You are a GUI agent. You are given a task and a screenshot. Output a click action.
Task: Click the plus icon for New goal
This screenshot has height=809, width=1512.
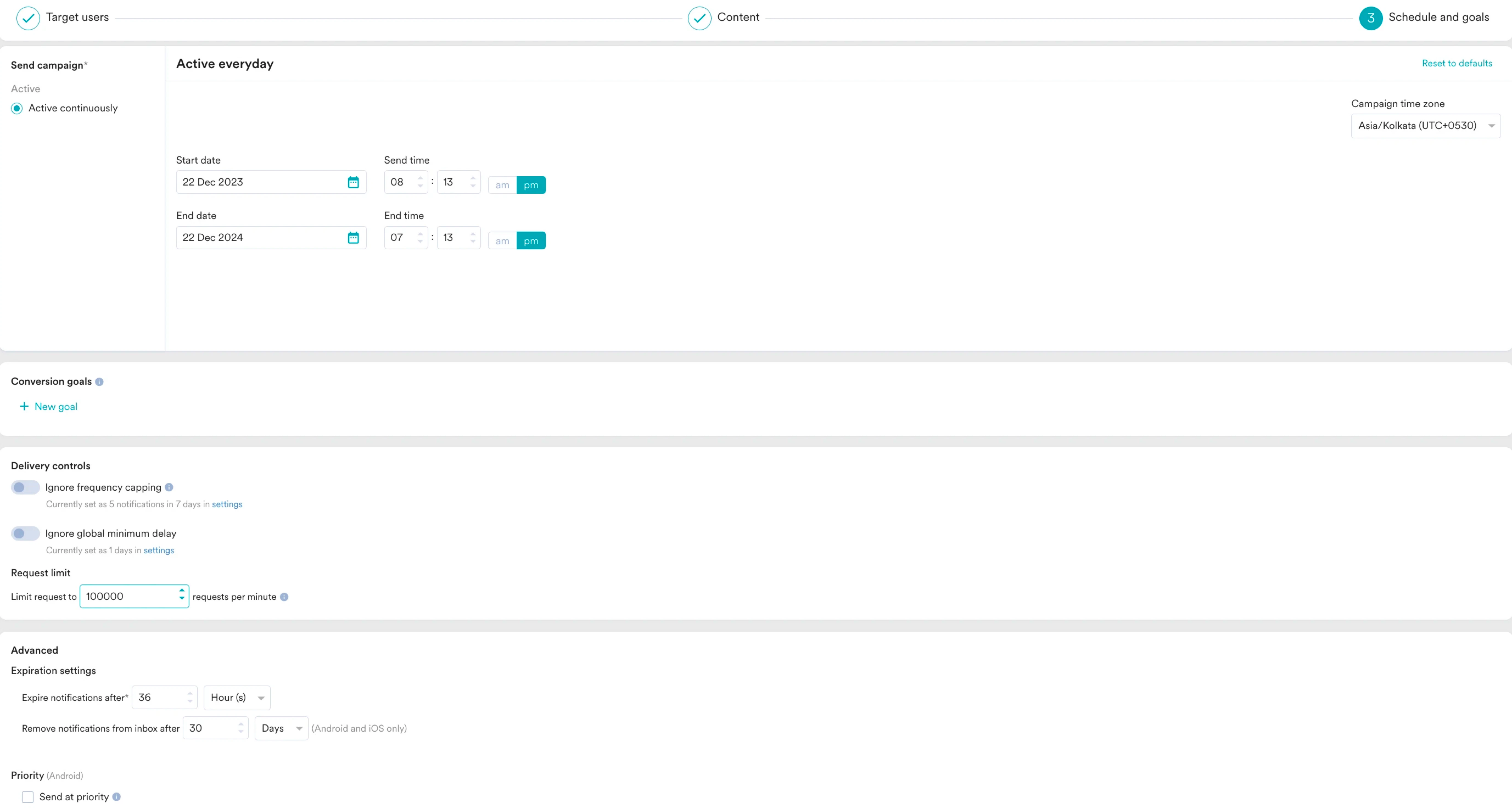tap(24, 406)
